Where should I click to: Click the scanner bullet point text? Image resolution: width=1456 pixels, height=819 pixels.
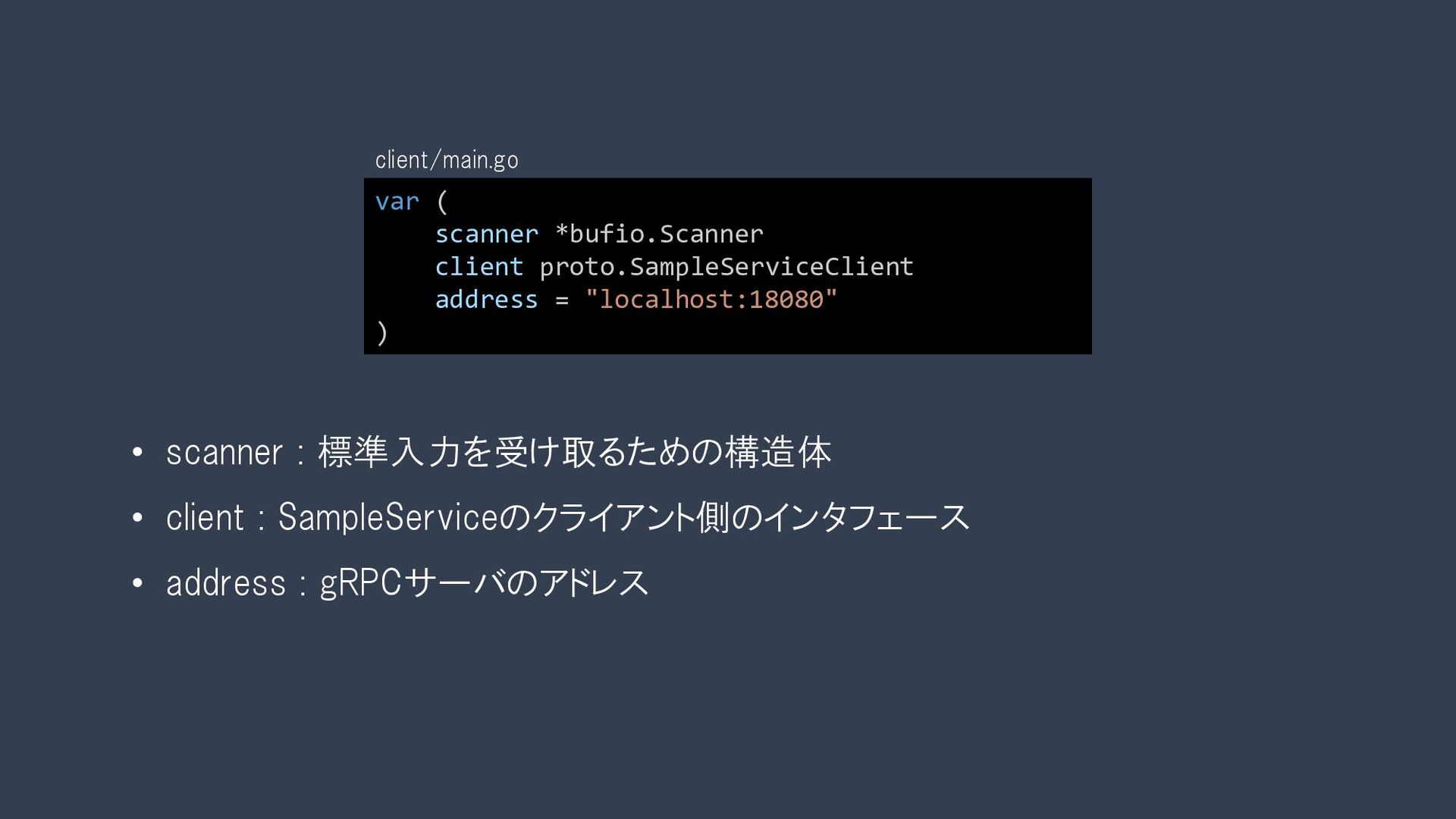(224, 453)
